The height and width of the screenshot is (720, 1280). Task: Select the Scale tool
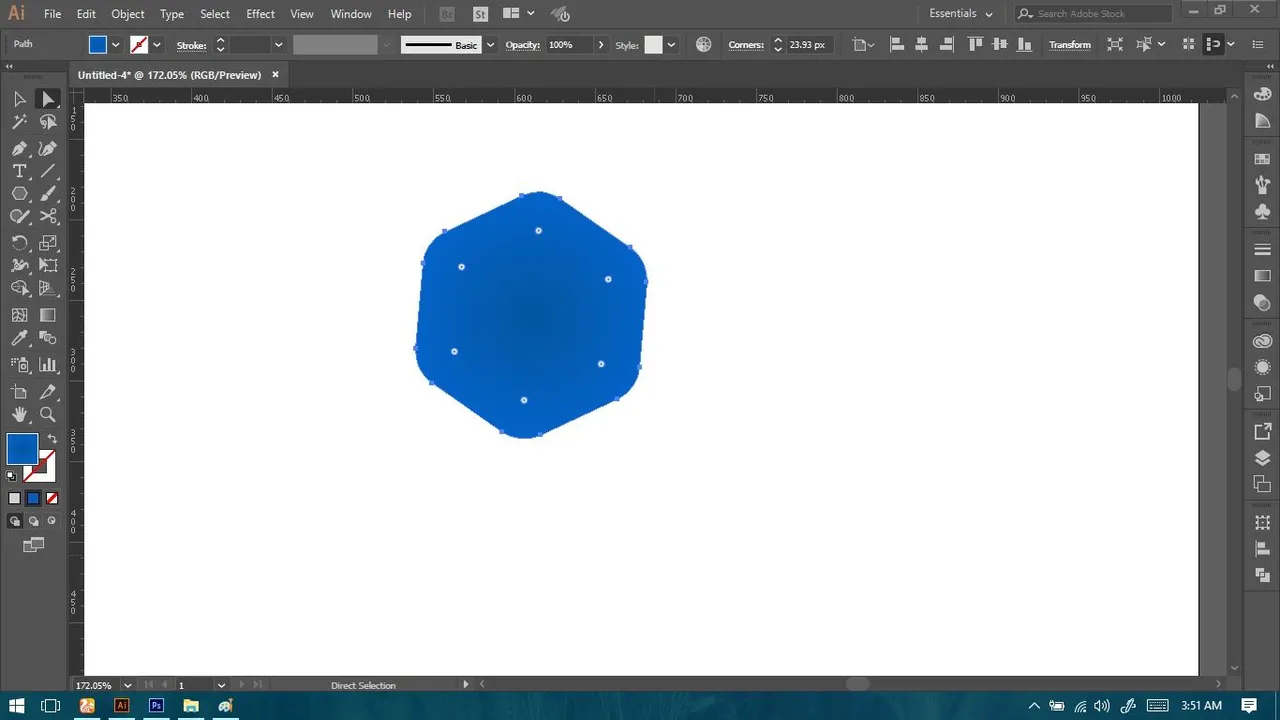(x=48, y=242)
